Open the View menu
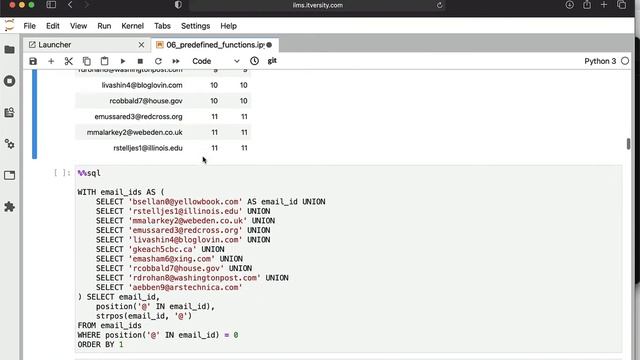The height and width of the screenshot is (360, 640). pyautogui.click(x=78, y=26)
